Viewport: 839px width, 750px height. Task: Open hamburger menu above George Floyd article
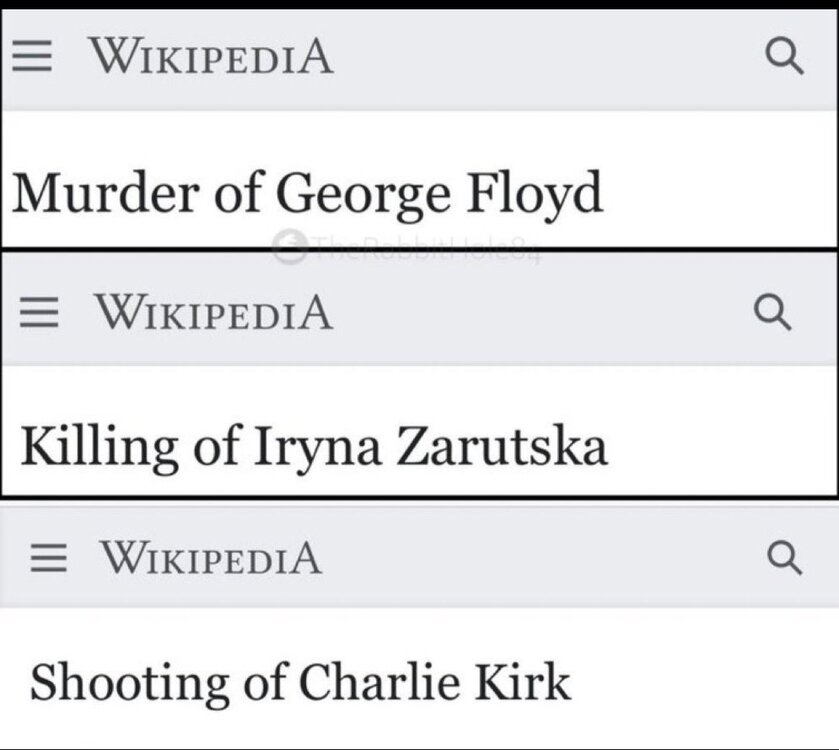[x=32, y=56]
